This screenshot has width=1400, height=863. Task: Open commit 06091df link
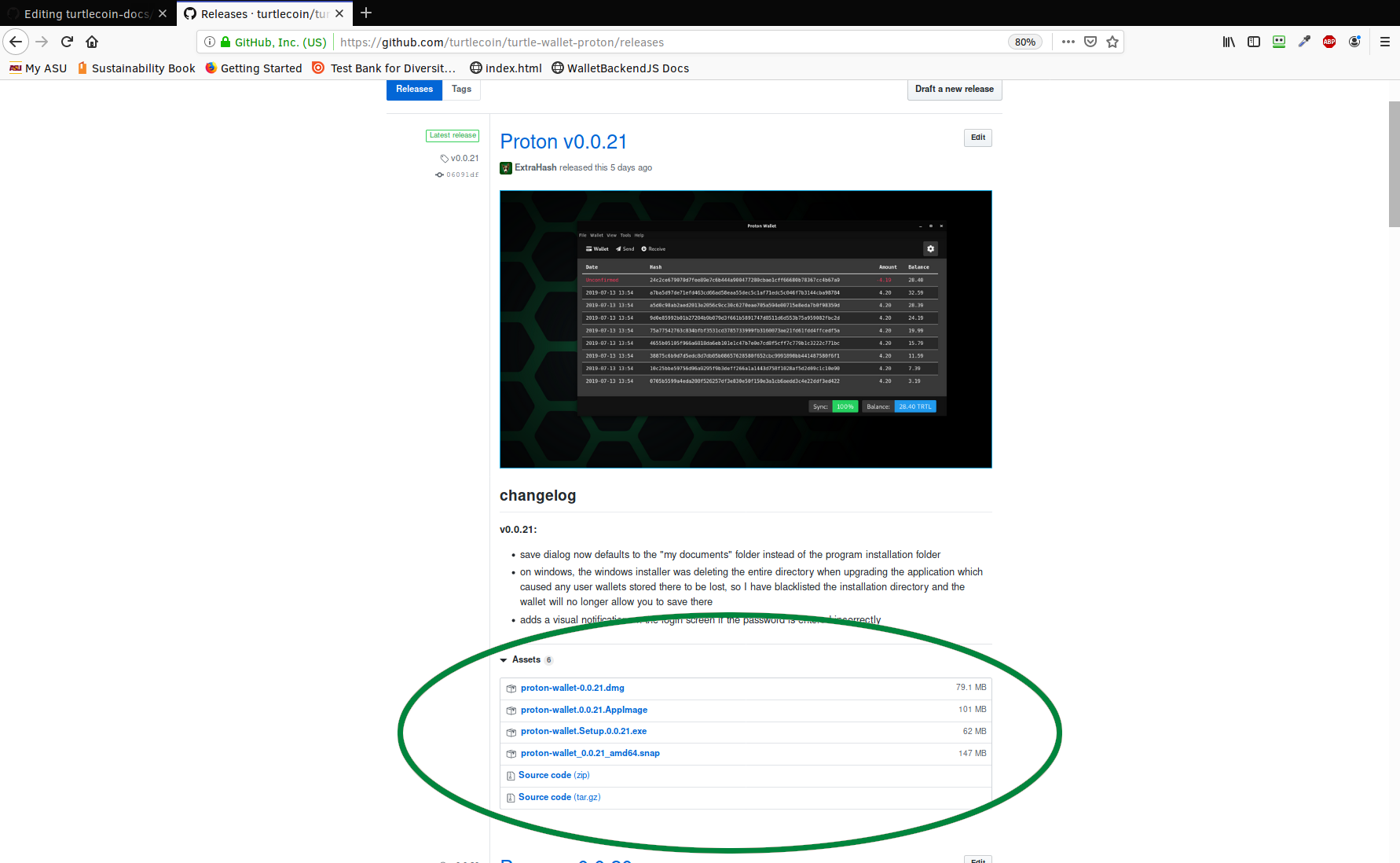click(457, 174)
